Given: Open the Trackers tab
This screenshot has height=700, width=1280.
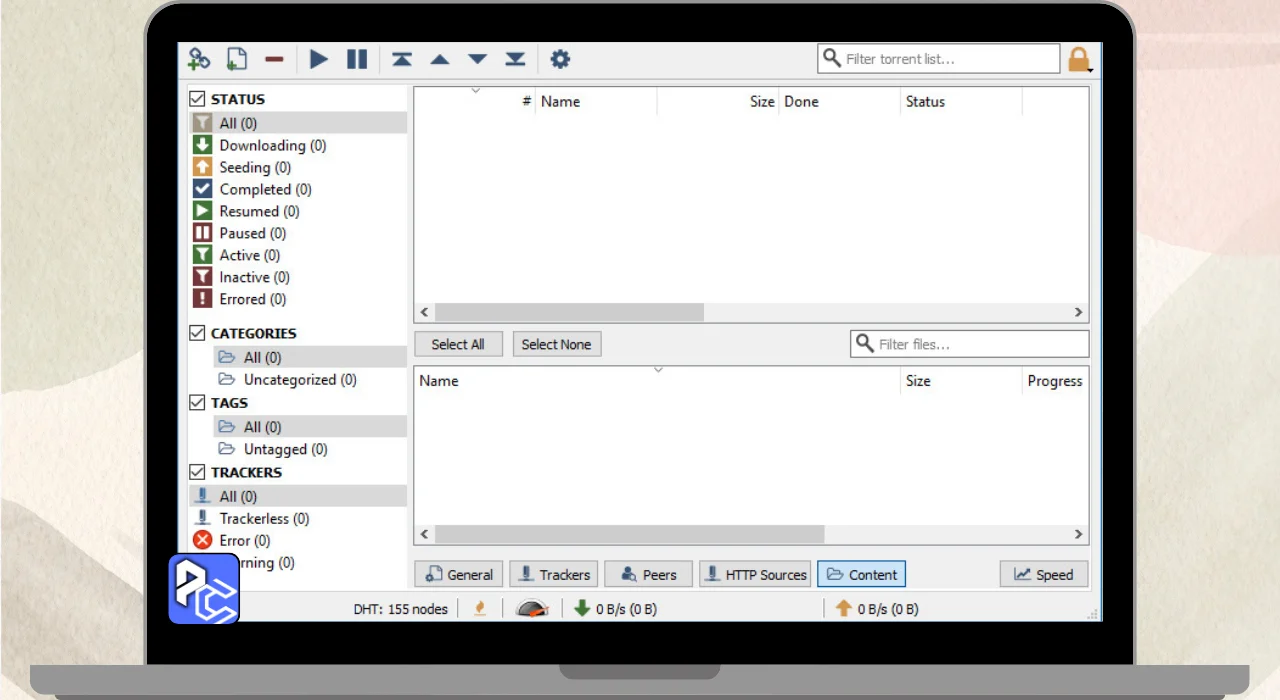Looking at the screenshot, I should [x=554, y=574].
